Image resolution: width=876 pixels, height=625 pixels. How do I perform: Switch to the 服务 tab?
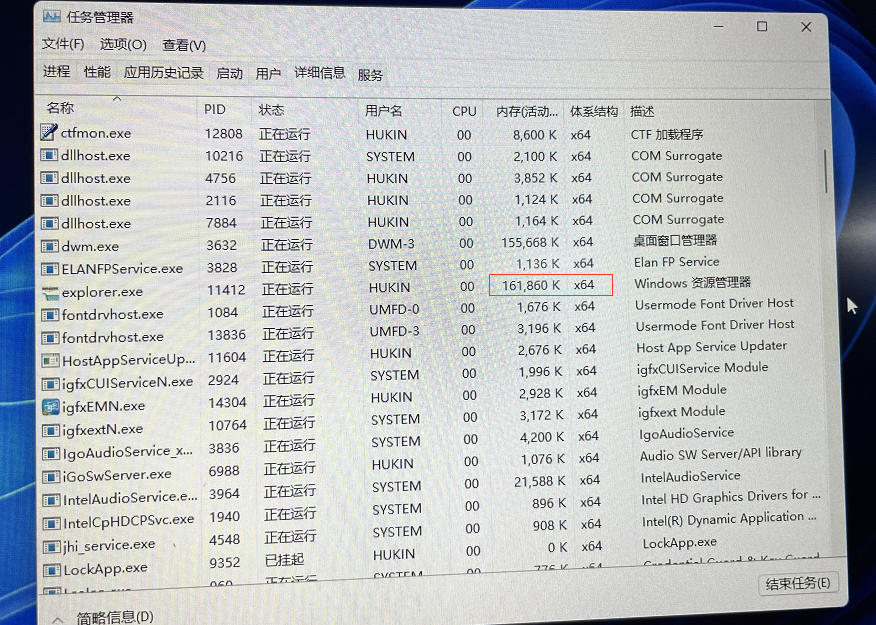pyautogui.click(x=370, y=74)
